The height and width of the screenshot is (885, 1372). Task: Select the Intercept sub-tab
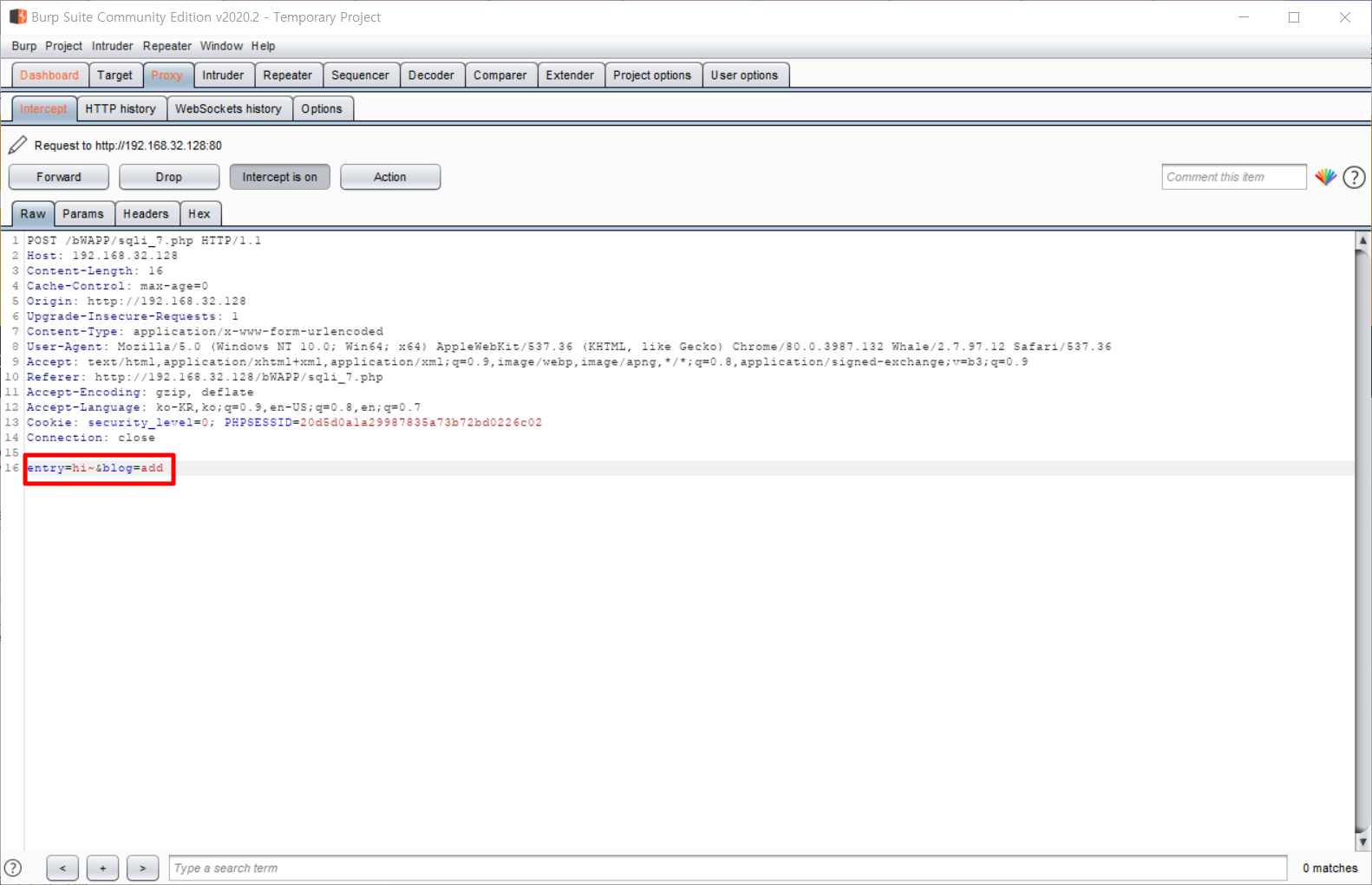click(x=43, y=108)
